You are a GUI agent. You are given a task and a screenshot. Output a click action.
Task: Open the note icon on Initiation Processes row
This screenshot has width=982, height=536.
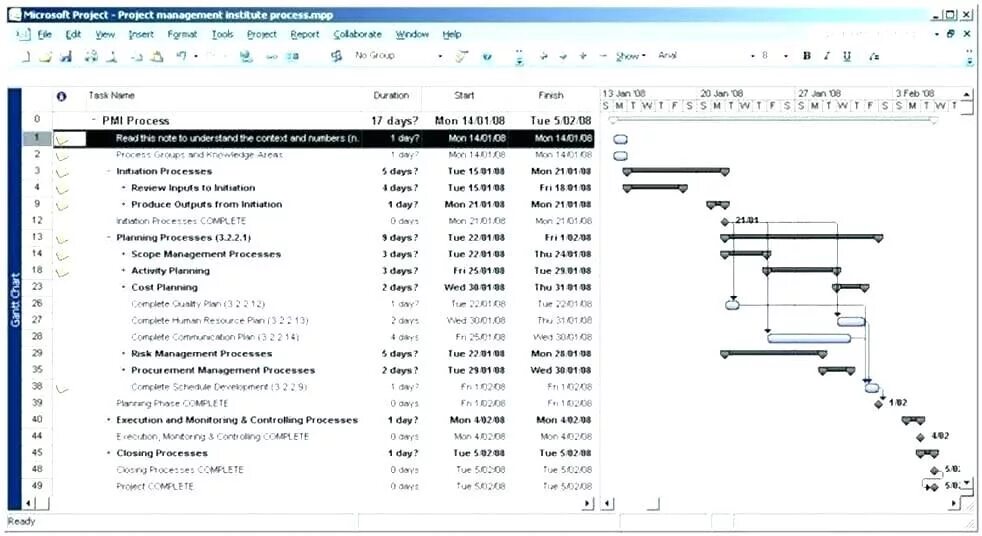[x=62, y=173]
